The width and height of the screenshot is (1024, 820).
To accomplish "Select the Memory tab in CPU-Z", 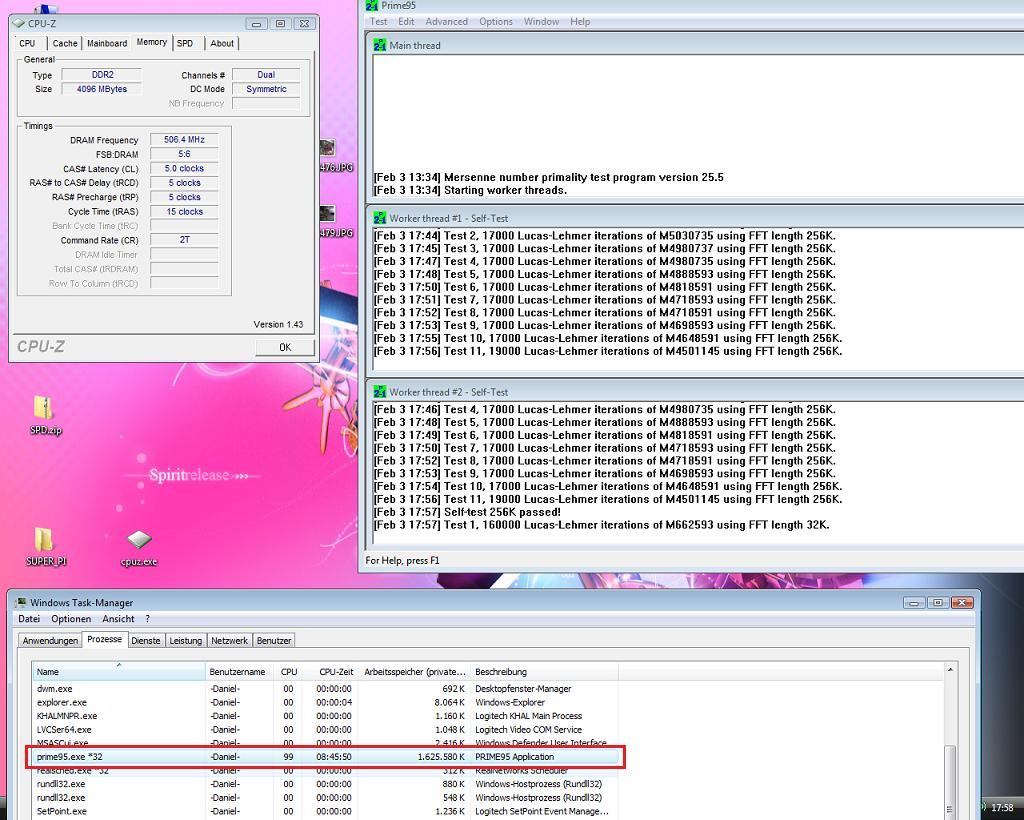I will point(152,42).
